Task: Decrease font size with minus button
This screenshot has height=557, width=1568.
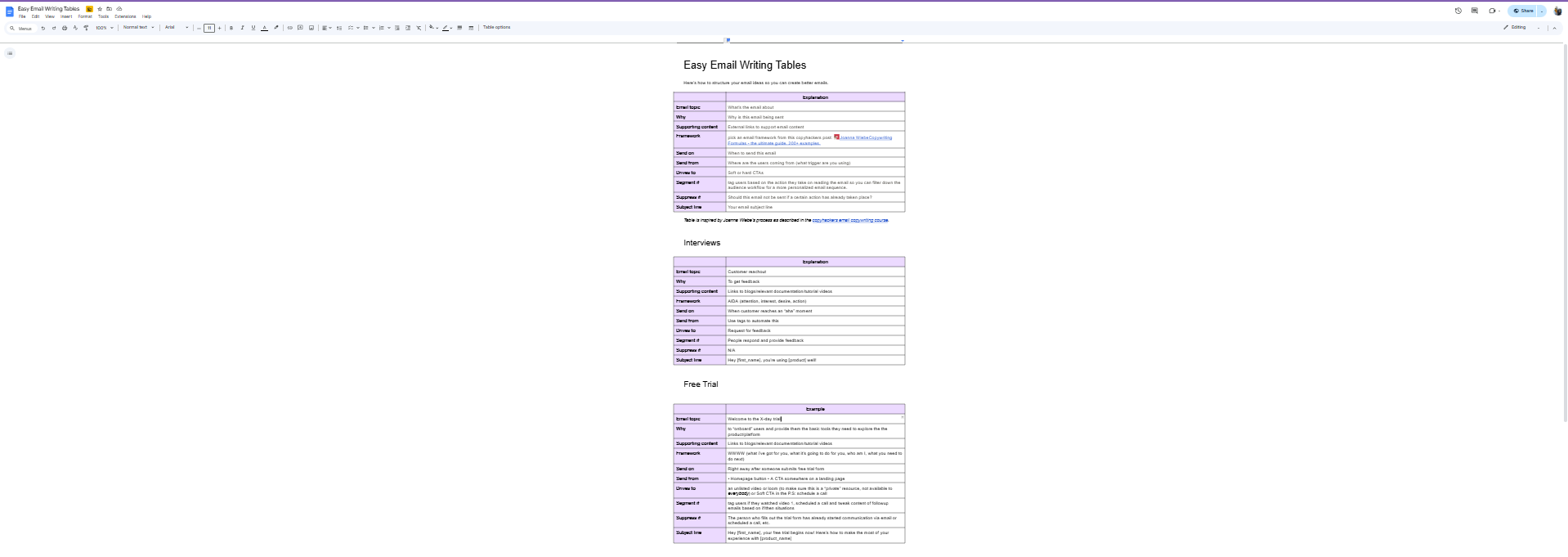Action: (x=199, y=28)
